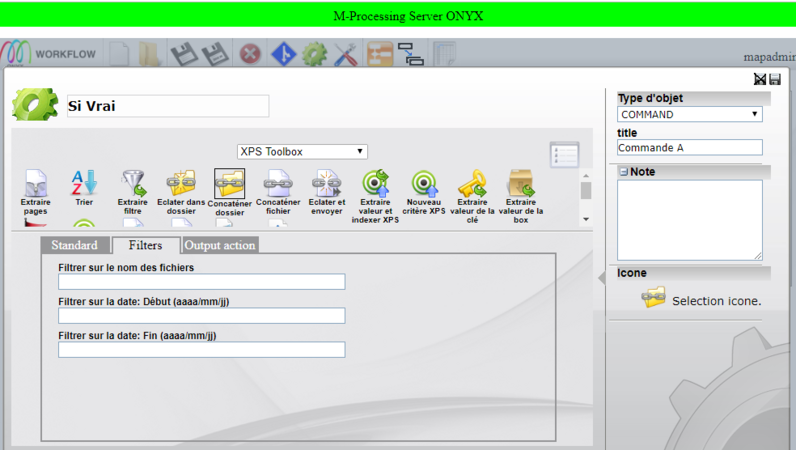Select Extraire valeur et indexer XPS
Screen dimensions: 796x450
coord(375,183)
